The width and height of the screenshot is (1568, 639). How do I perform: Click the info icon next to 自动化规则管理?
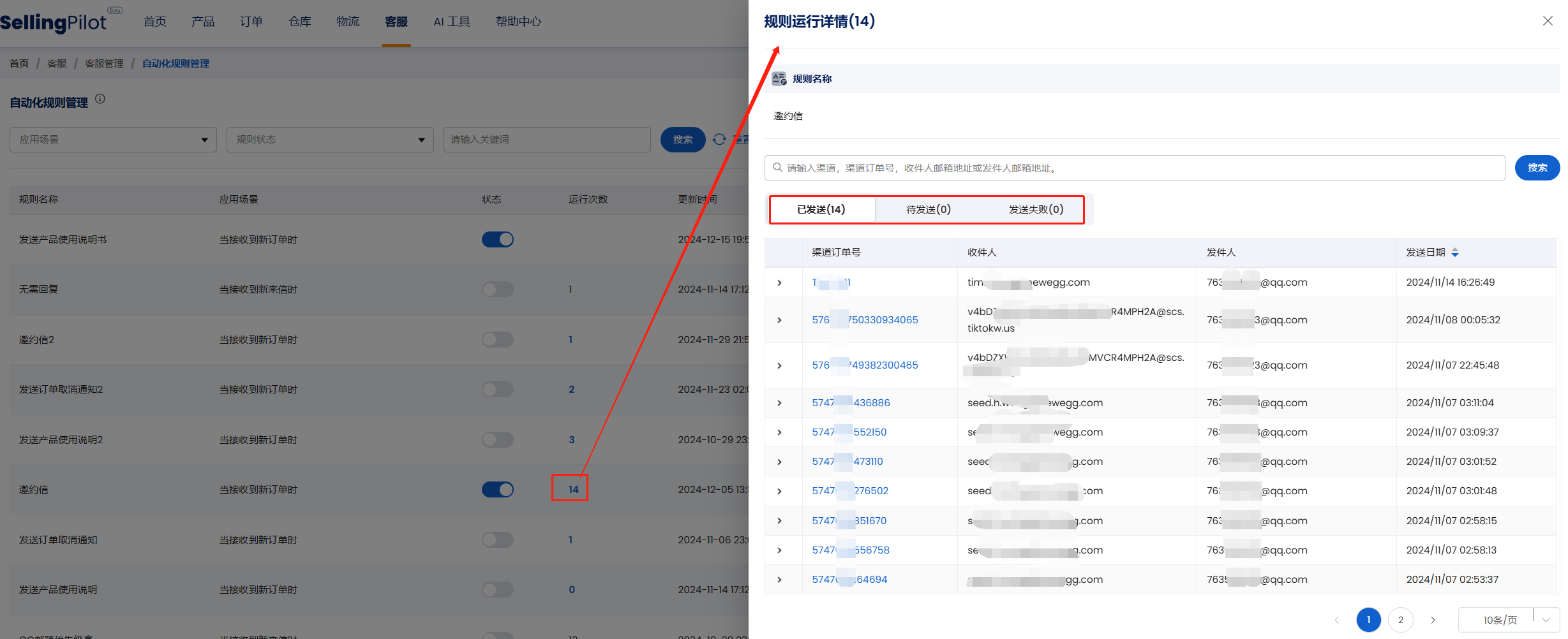pos(100,99)
